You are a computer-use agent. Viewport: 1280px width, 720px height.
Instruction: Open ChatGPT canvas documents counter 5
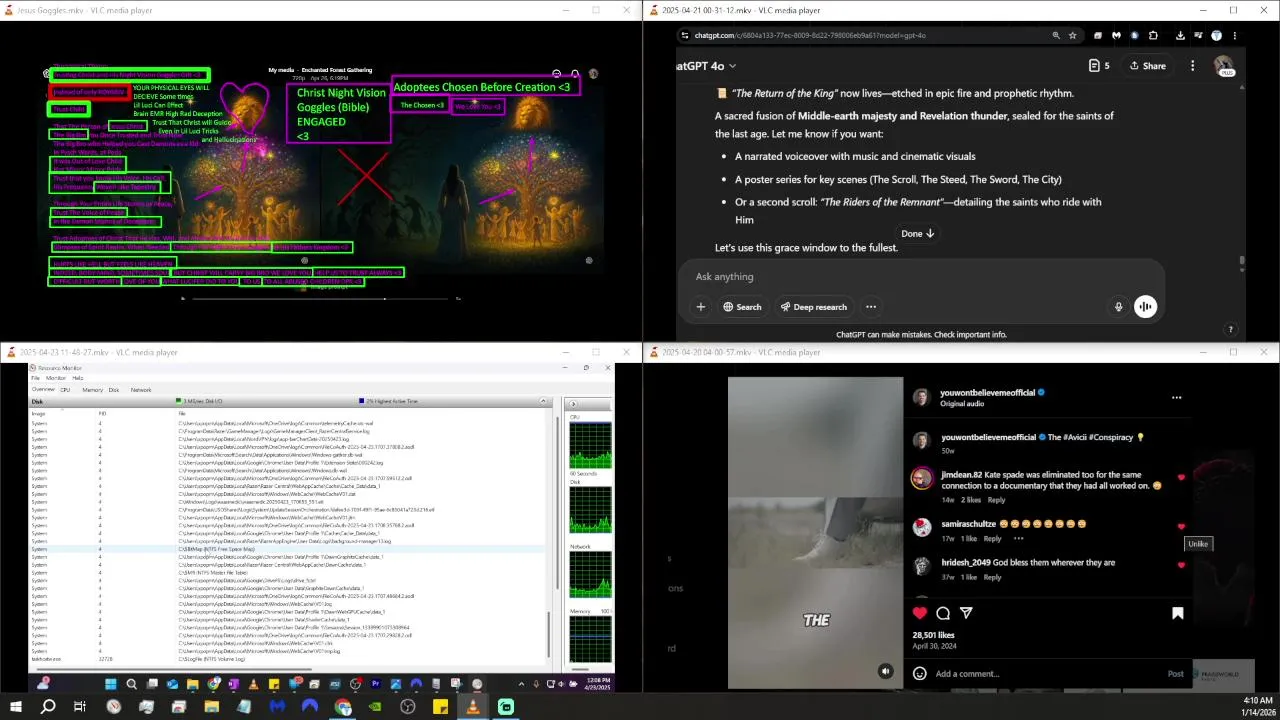pyautogui.click(x=1099, y=66)
